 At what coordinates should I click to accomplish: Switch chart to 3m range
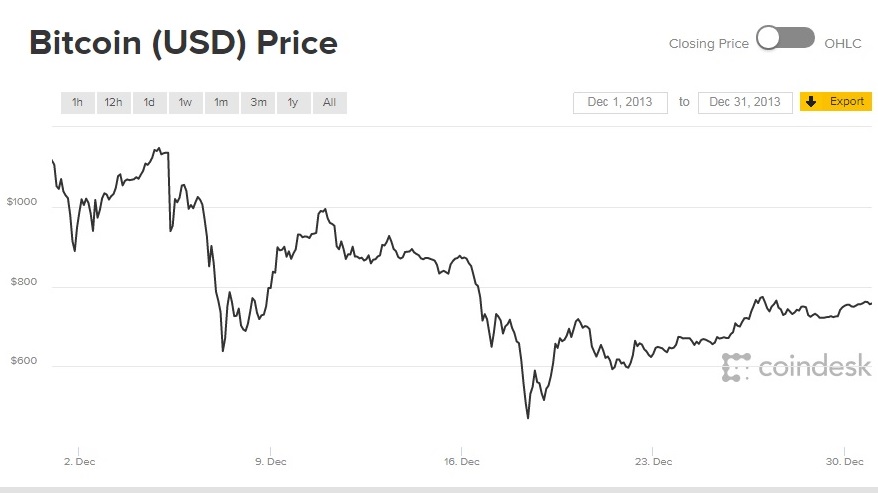point(258,102)
